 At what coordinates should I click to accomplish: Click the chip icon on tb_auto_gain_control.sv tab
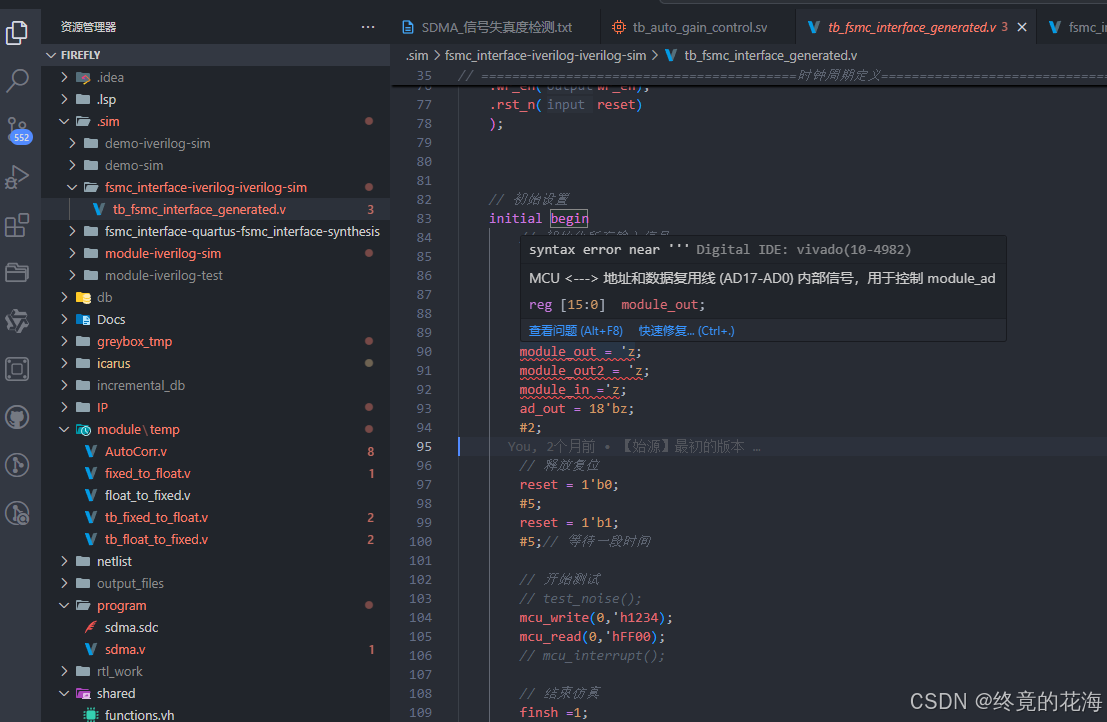[618, 28]
